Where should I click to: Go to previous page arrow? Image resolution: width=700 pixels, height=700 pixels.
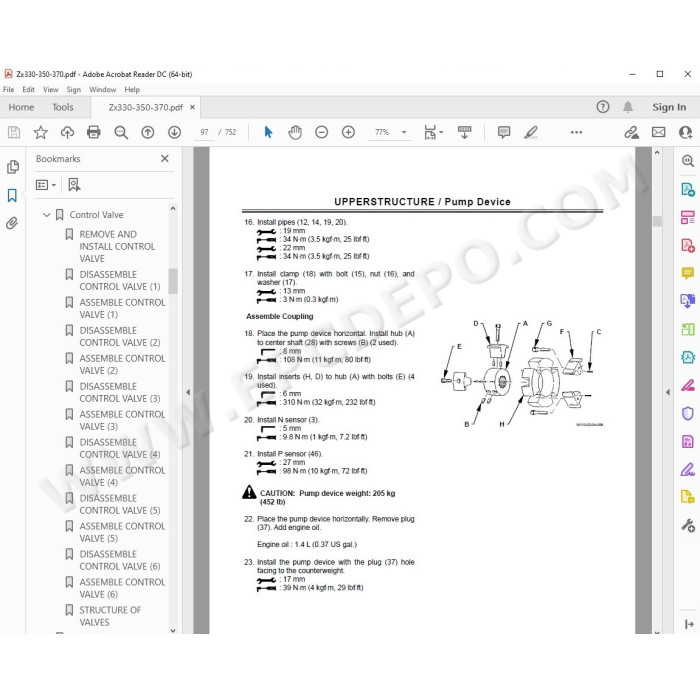(148, 132)
